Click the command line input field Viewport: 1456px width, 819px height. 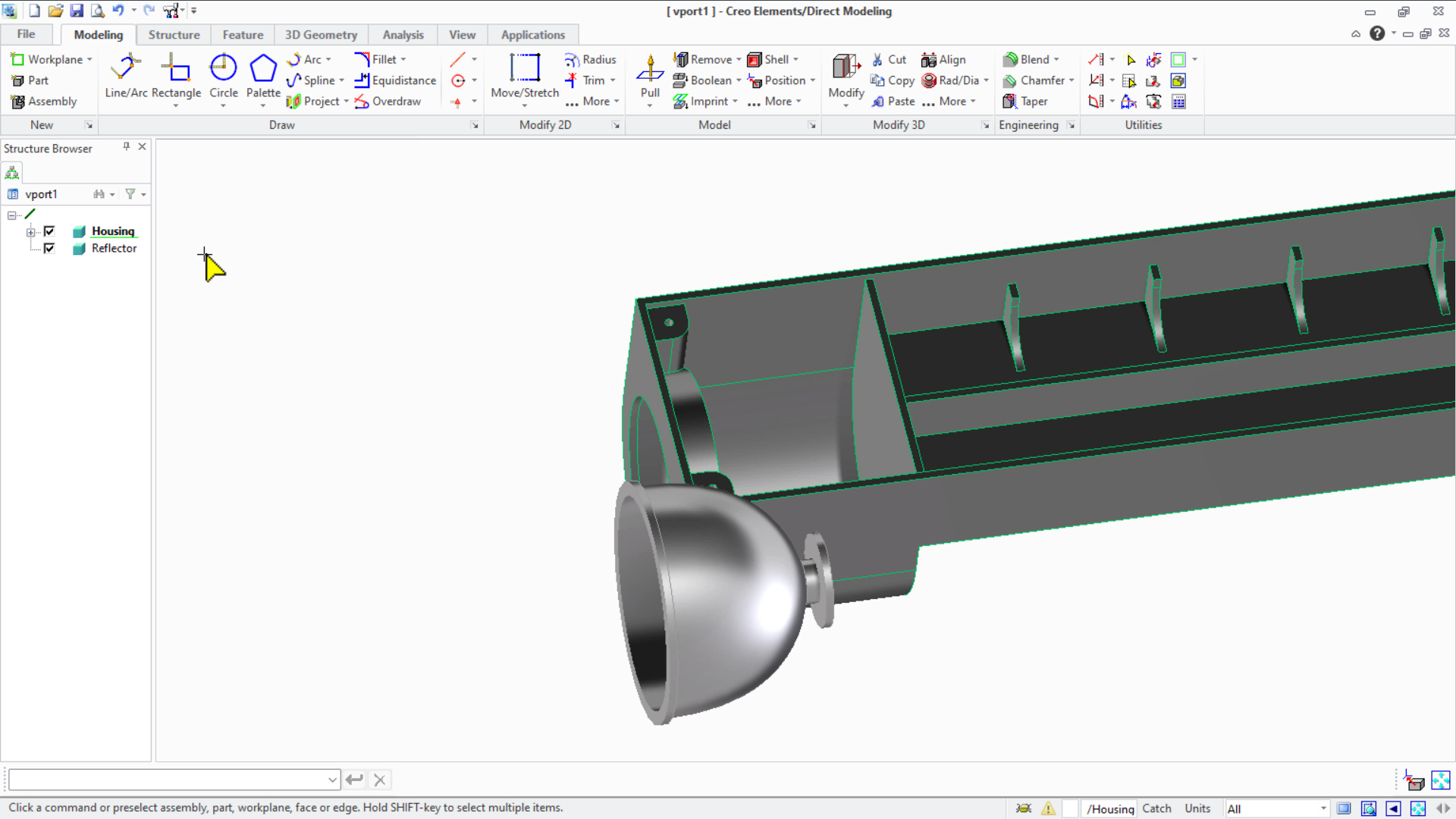point(173,780)
